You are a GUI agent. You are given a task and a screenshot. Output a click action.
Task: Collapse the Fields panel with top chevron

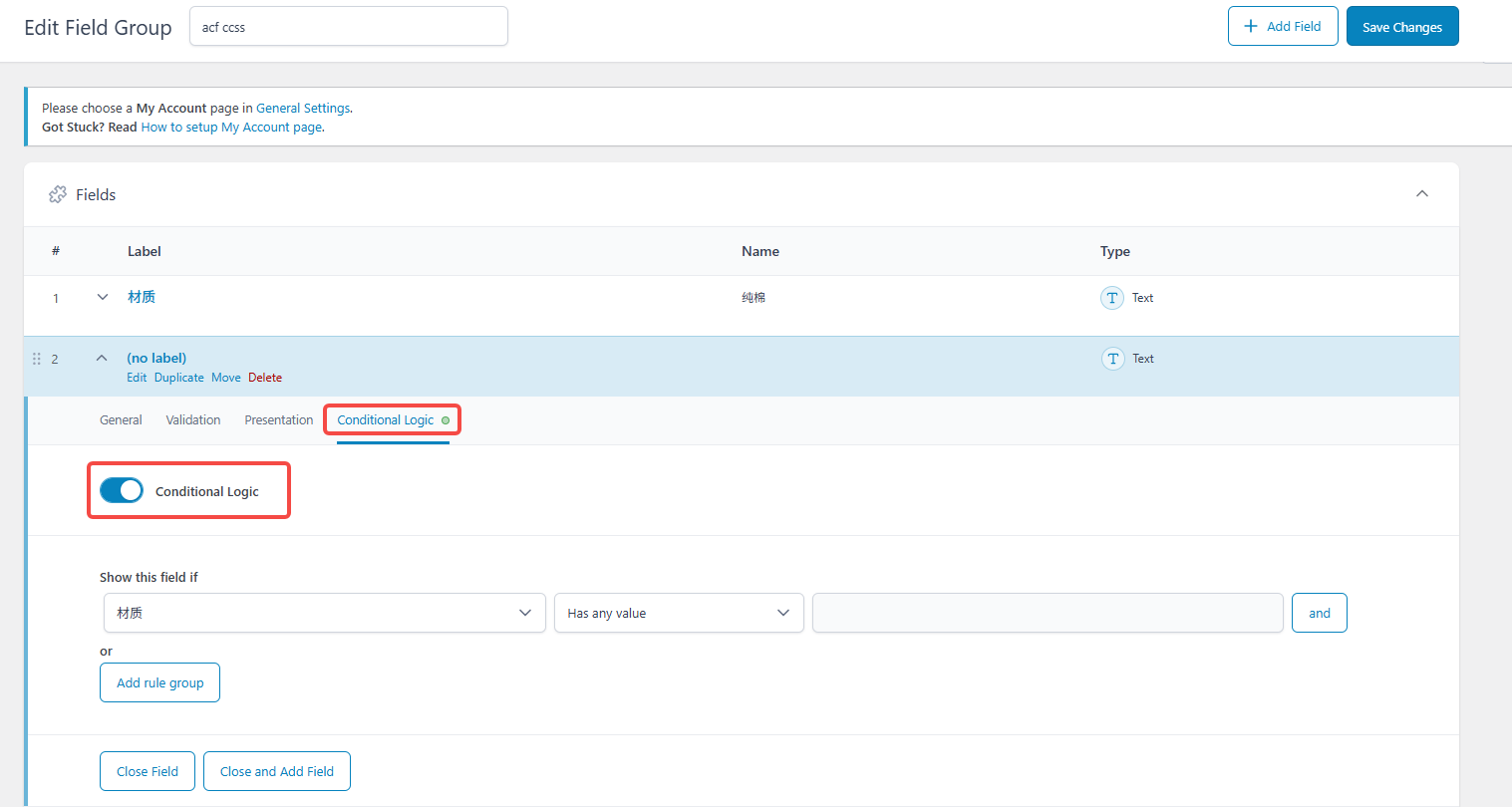1422,194
